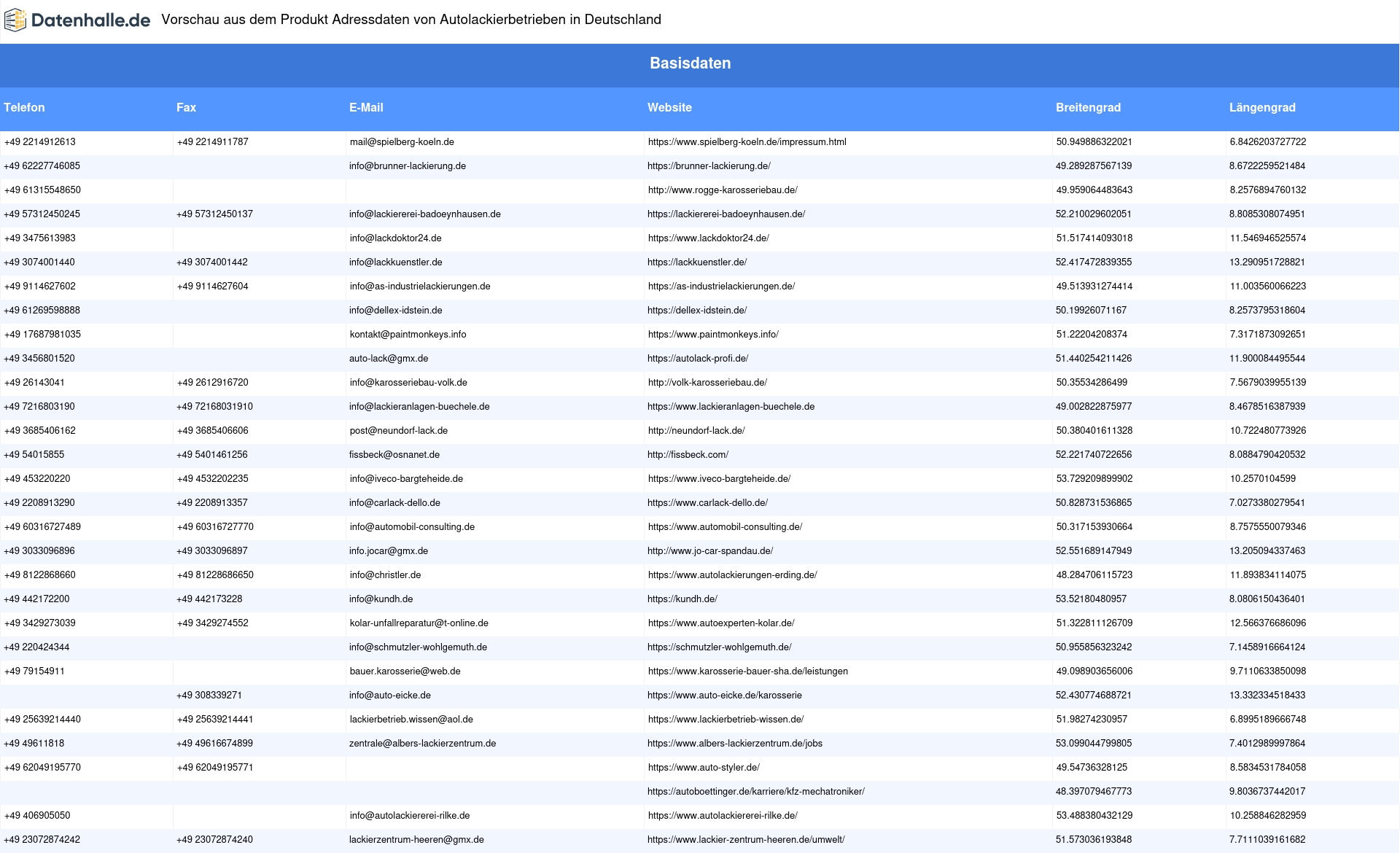1400x853 pixels.
Task: Select longitude value 7.7111039161682
Action: 1267,840
